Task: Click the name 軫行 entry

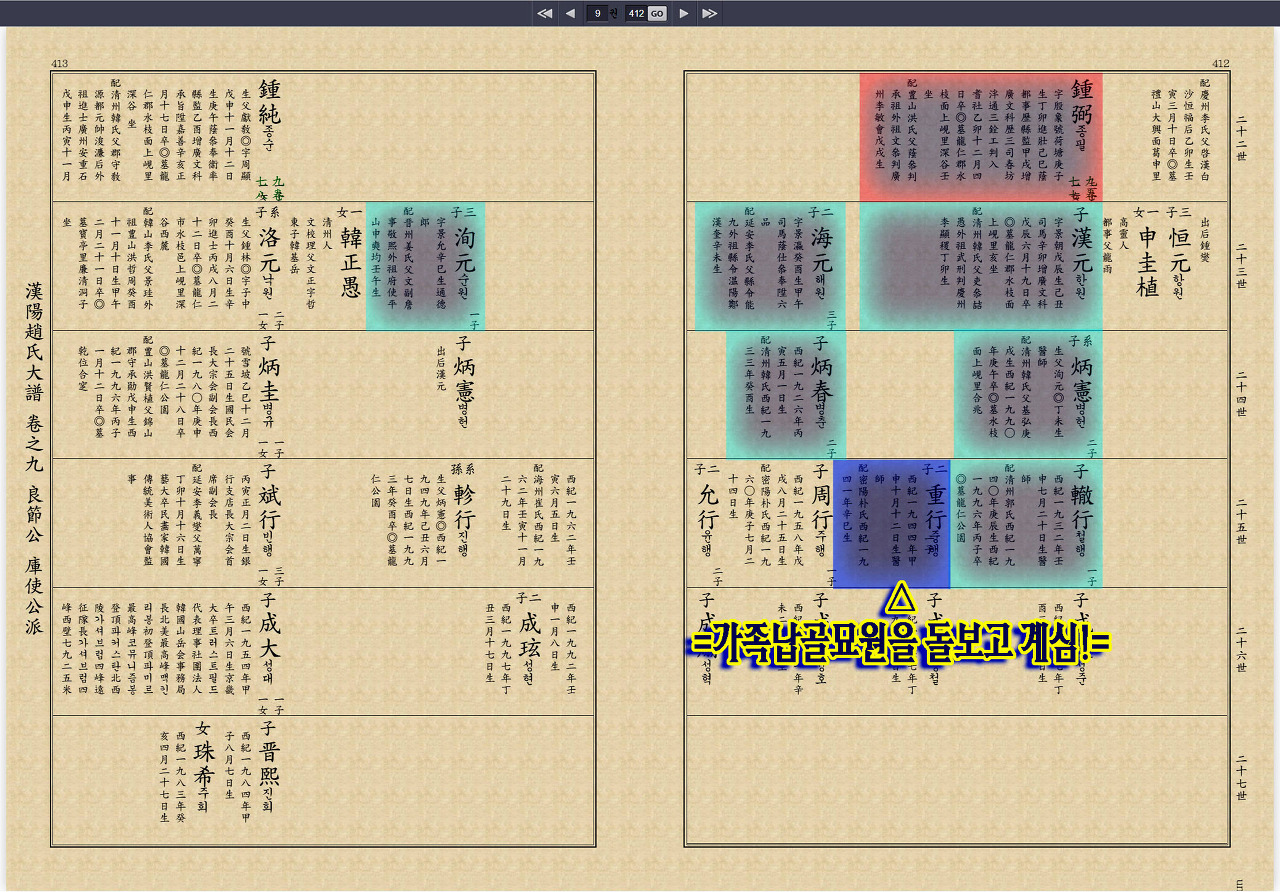Action: pos(465,508)
